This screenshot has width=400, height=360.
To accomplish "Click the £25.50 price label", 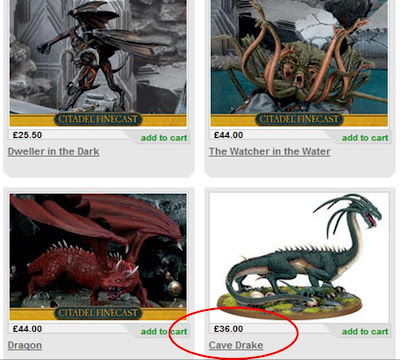I will (27, 135).
